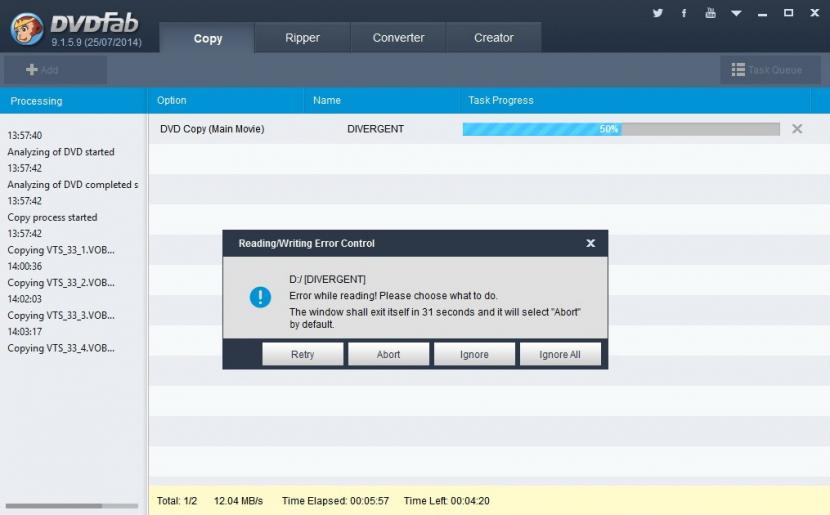Click the Ignore All button

560,354
